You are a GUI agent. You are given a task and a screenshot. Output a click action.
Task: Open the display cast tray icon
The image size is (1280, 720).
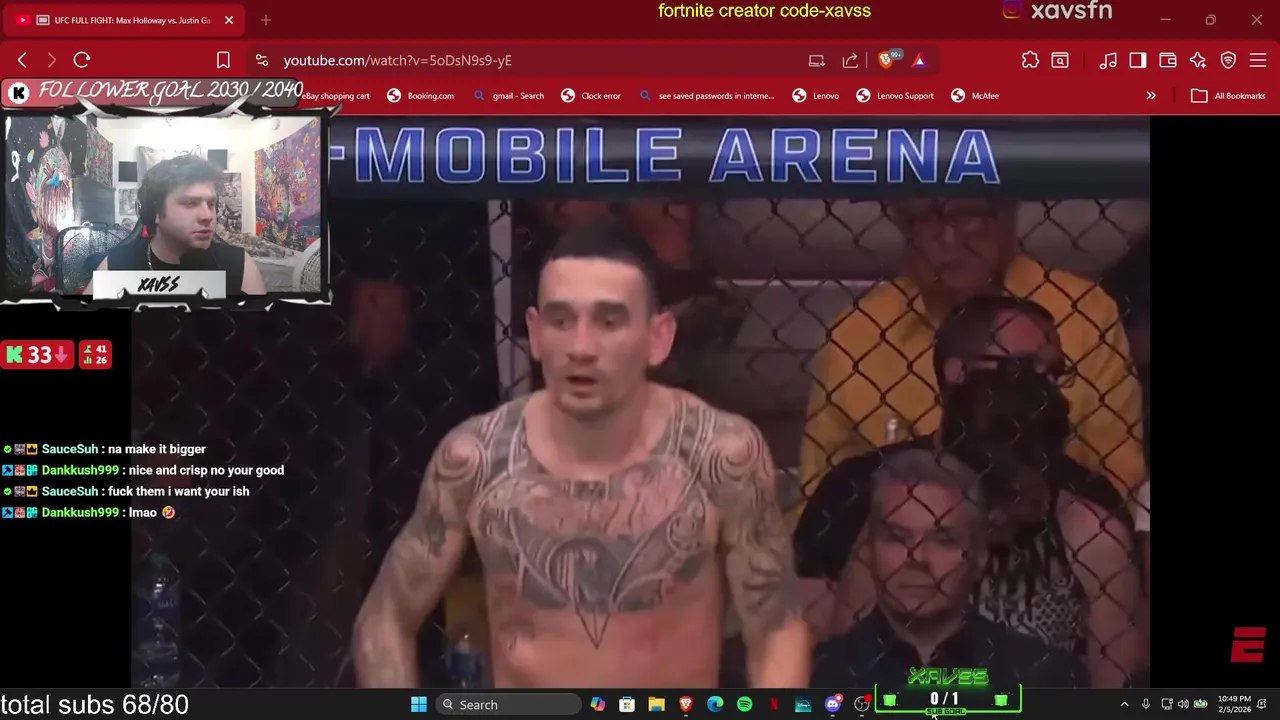coord(1167,705)
